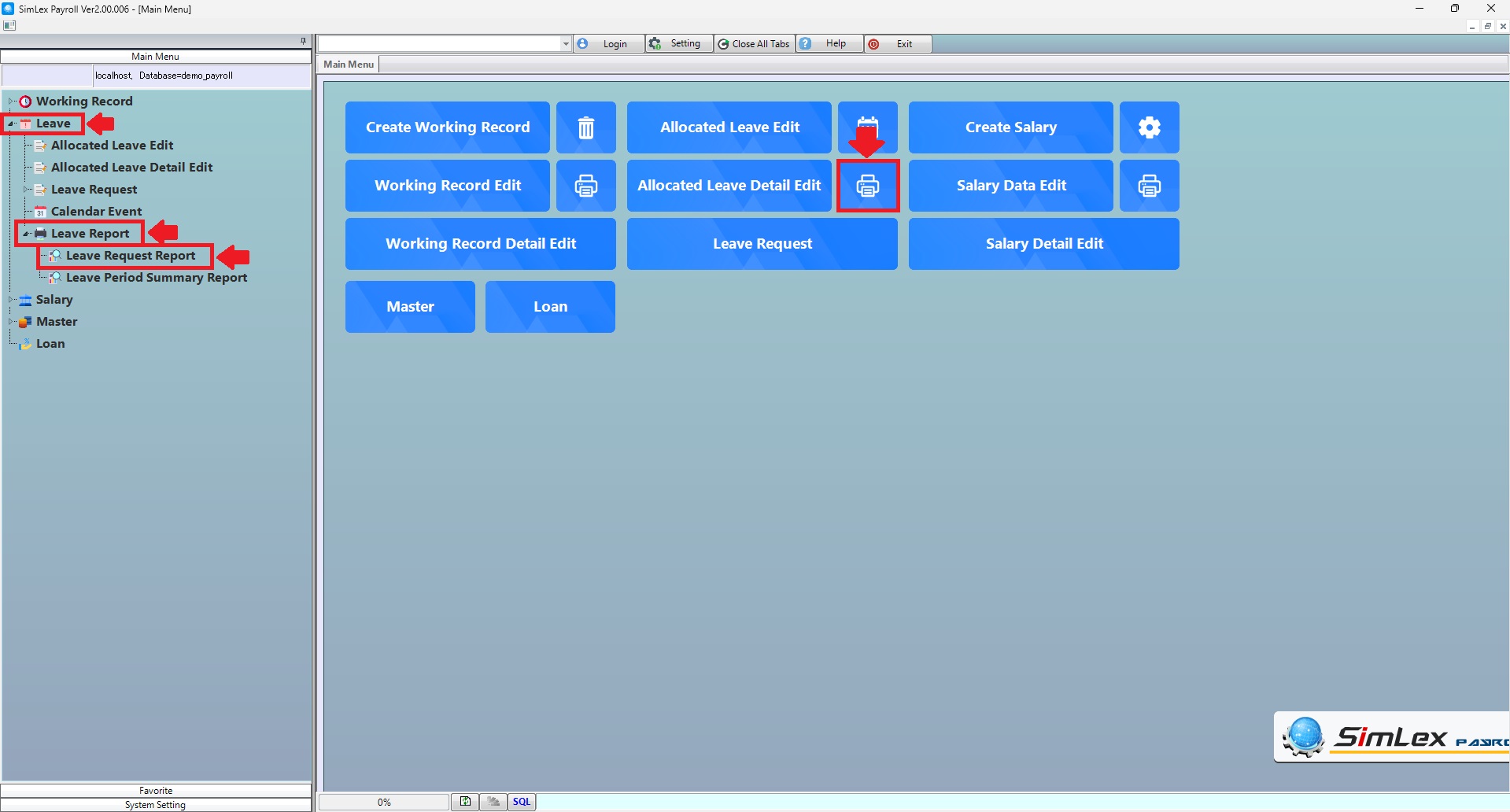Screen dimensions: 1510x812
Task: Click the gear icon beside Create Salary
Action: (1149, 127)
